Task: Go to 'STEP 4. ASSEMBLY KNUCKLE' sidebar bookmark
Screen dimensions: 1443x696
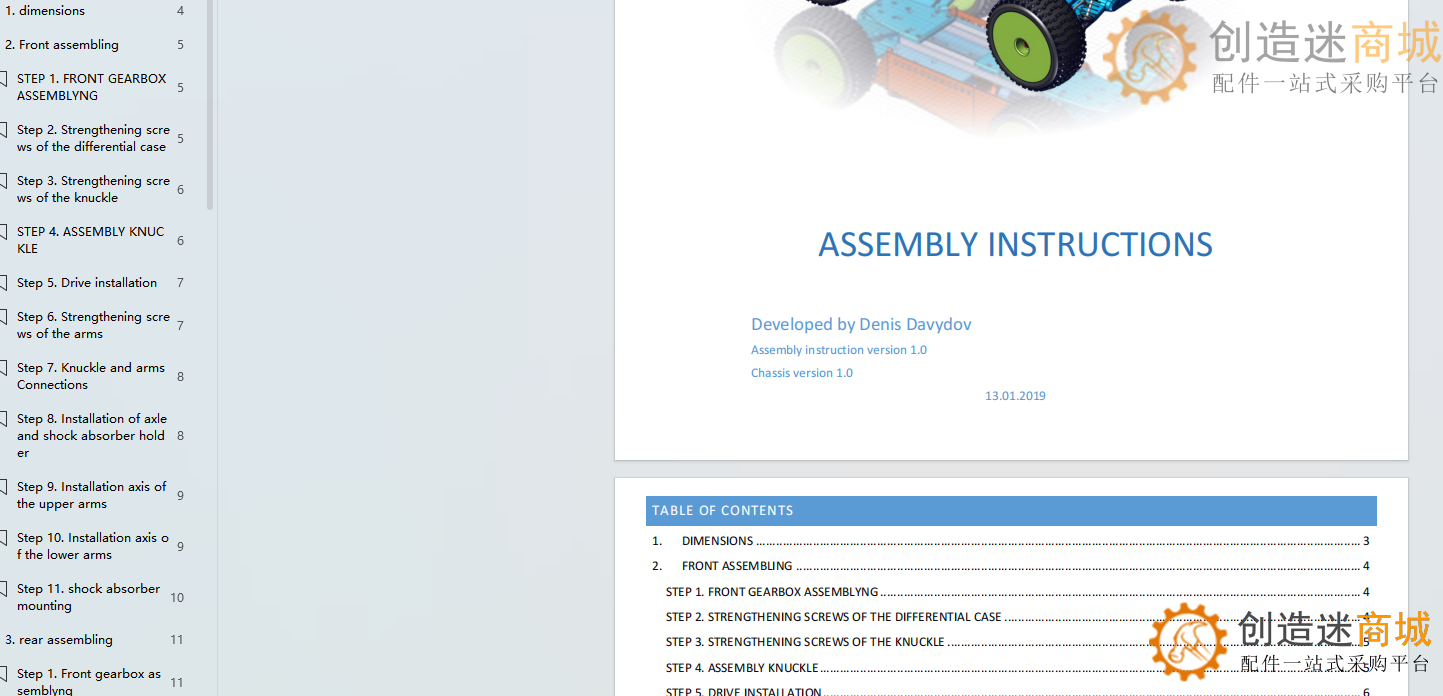Action: tap(90, 240)
